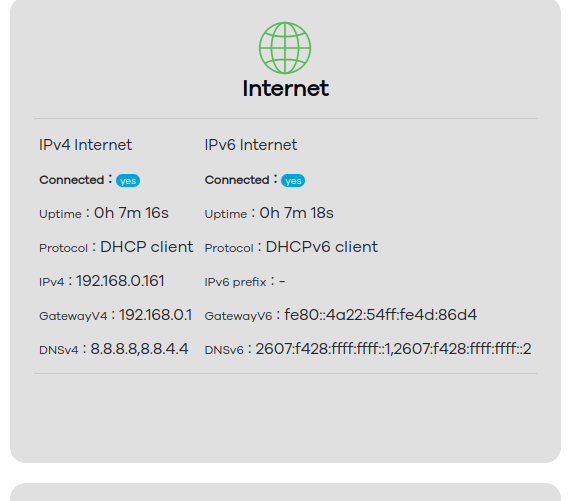Click the IPv4 Connected yes badge
This screenshot has height=501, width=573.
tap(128, 181)
